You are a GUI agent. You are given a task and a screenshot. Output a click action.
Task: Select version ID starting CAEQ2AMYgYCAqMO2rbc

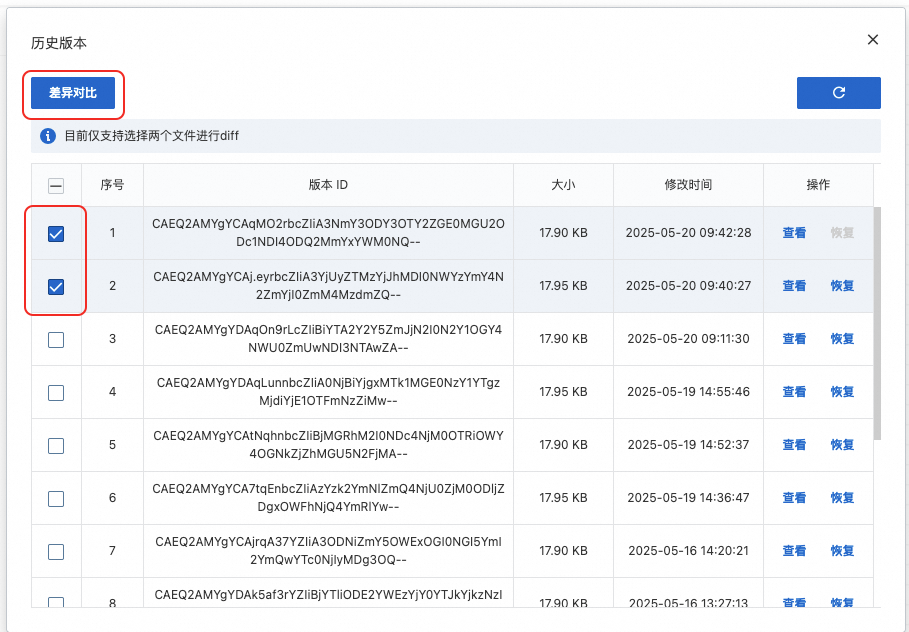coord(328,233)
